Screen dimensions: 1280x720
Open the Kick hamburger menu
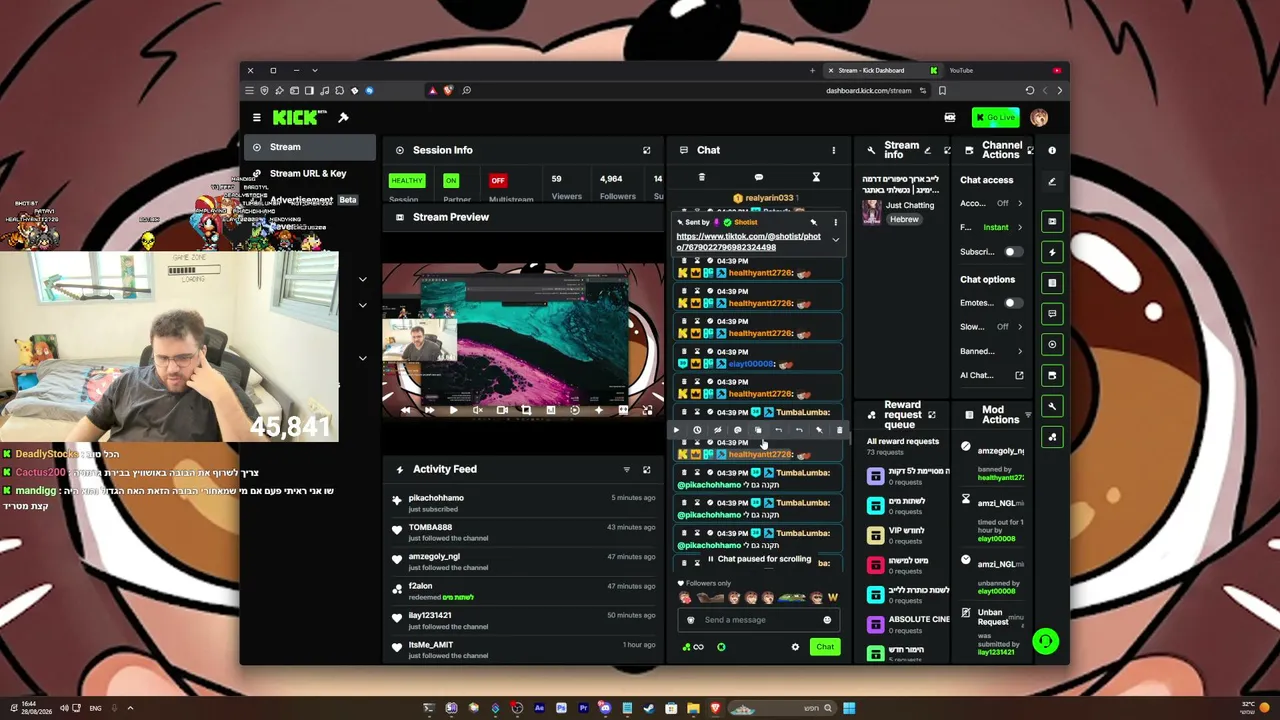click(x=257, y=118)
